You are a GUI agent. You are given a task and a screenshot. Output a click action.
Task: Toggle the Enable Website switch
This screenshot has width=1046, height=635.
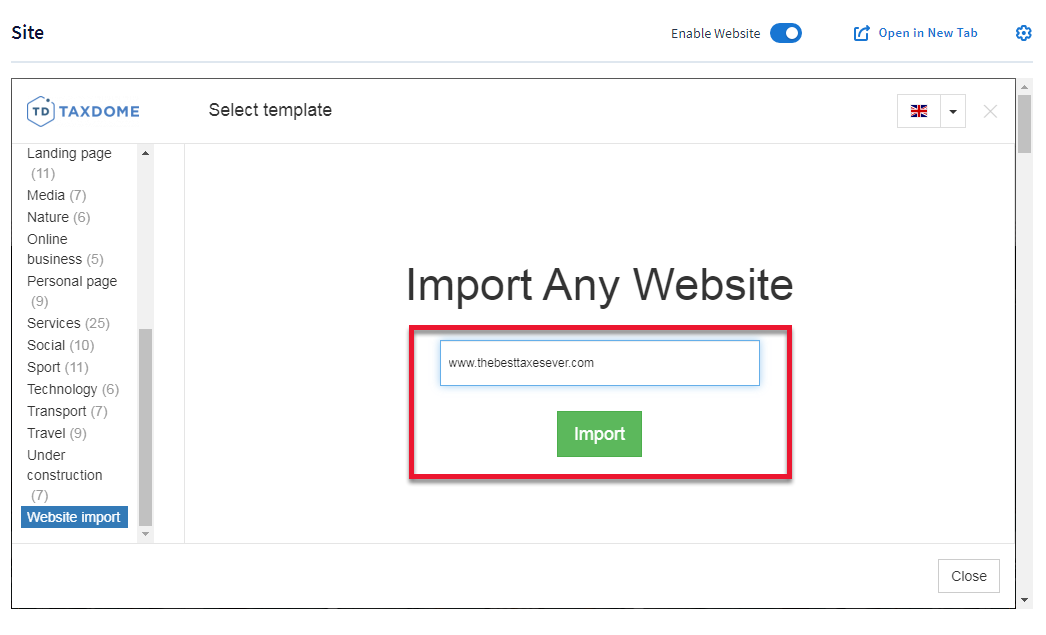tap(786, 33)
